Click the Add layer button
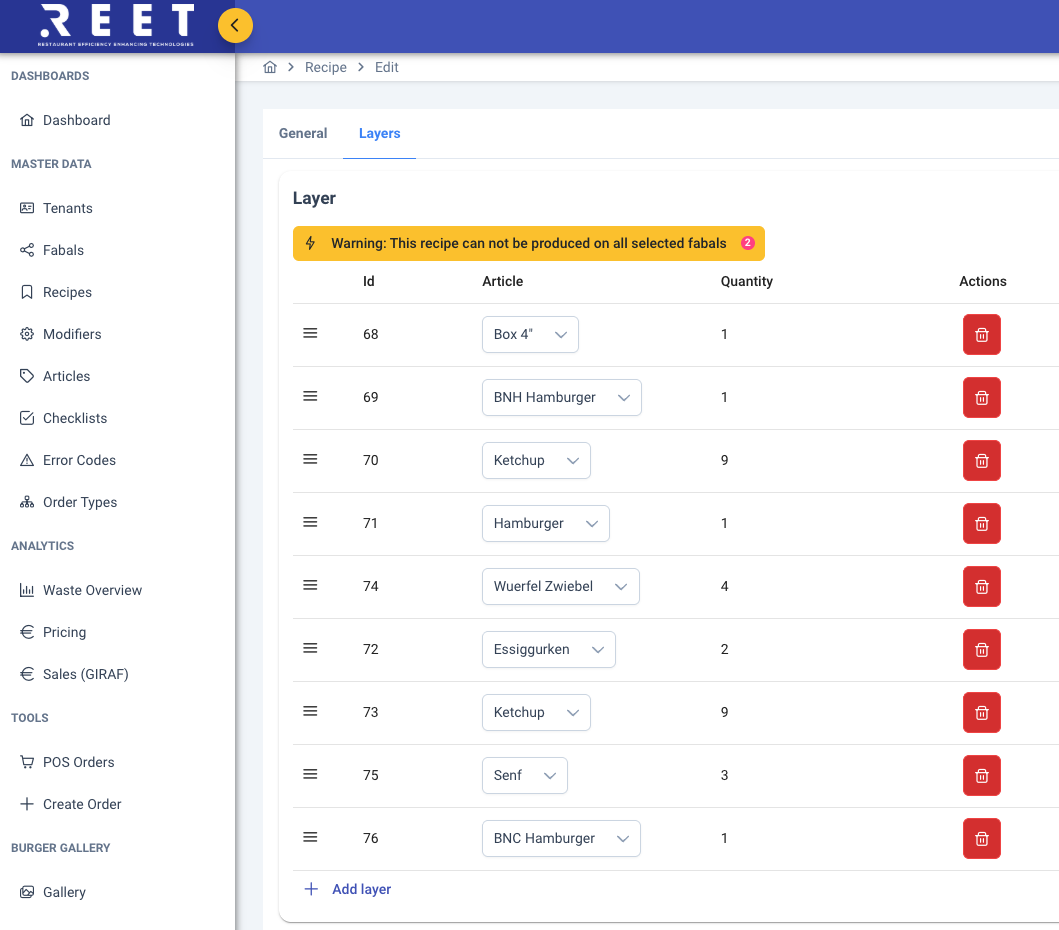The width and height of the screenshot is (1059, 930). [x=348, y=889]
